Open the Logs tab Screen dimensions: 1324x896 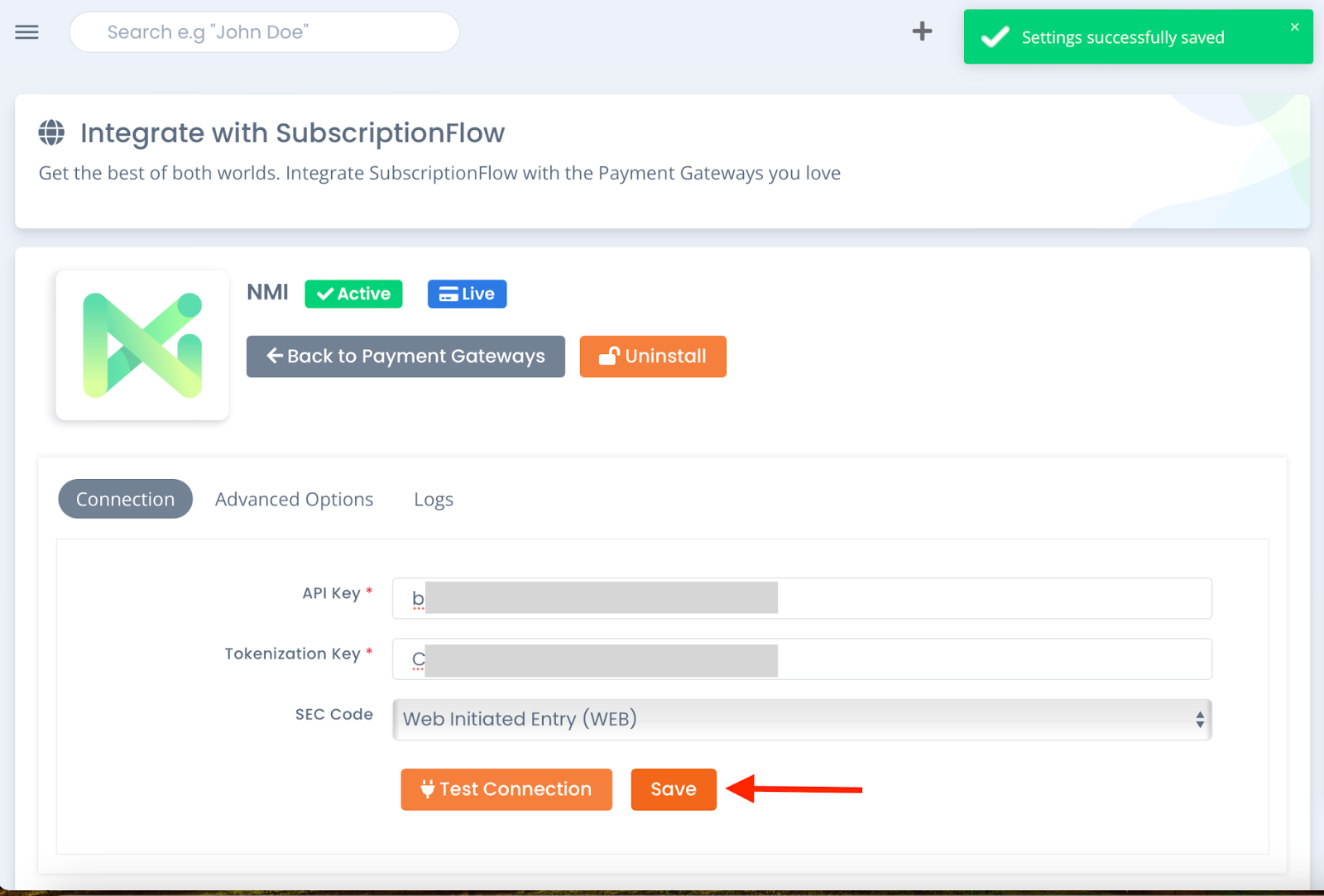(x=434, y=500)
